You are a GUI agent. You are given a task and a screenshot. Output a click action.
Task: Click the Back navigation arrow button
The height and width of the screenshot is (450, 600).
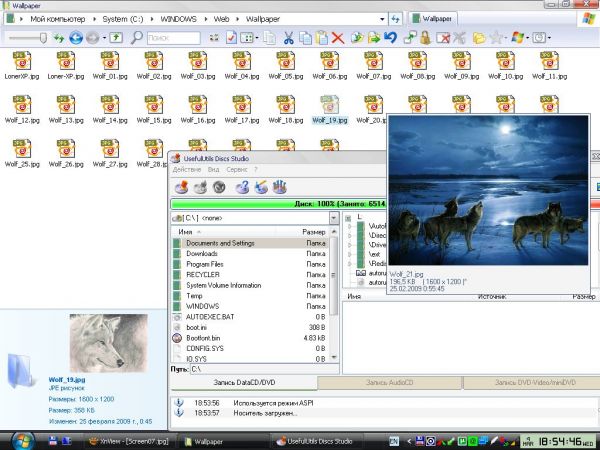(76, 38)
